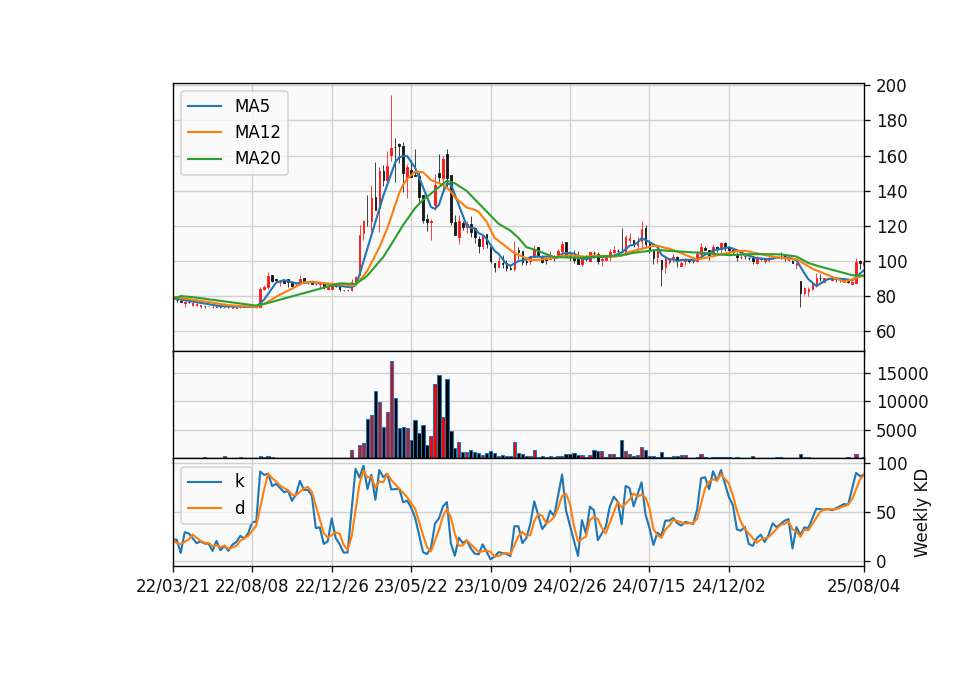Click the MA5 legend label
This screenshot has height=690, width=960.
click(x=252, y=106)
